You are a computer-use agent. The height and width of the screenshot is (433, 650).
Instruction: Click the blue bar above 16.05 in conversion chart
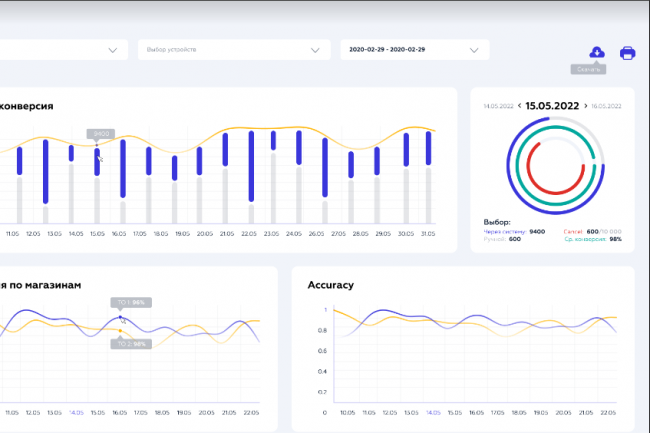point(123,168)
